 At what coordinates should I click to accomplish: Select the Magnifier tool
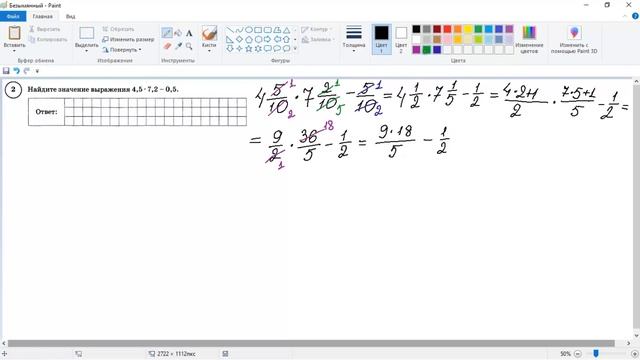(x=189, y=46)
